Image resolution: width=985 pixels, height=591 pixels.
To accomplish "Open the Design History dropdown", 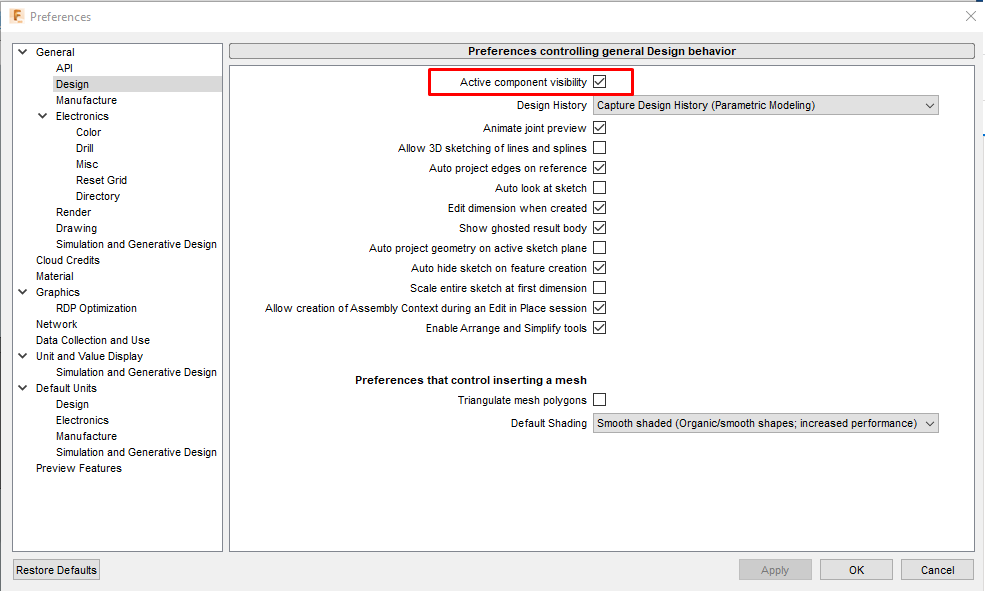I will click(765, 105).
